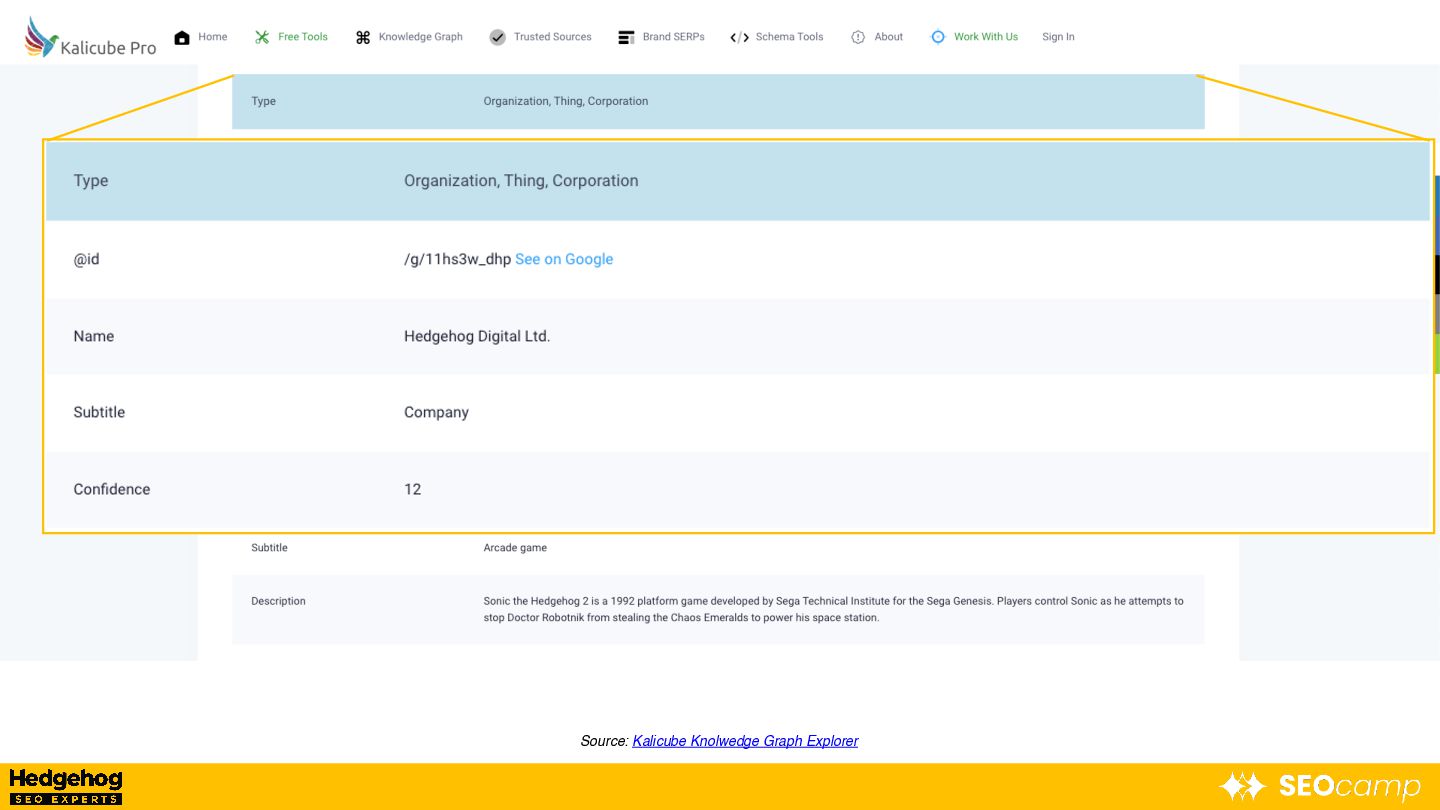Click the Hedgehog SEO Experts logo
This screenshot has height=810, width=1440.
point(66,787)
